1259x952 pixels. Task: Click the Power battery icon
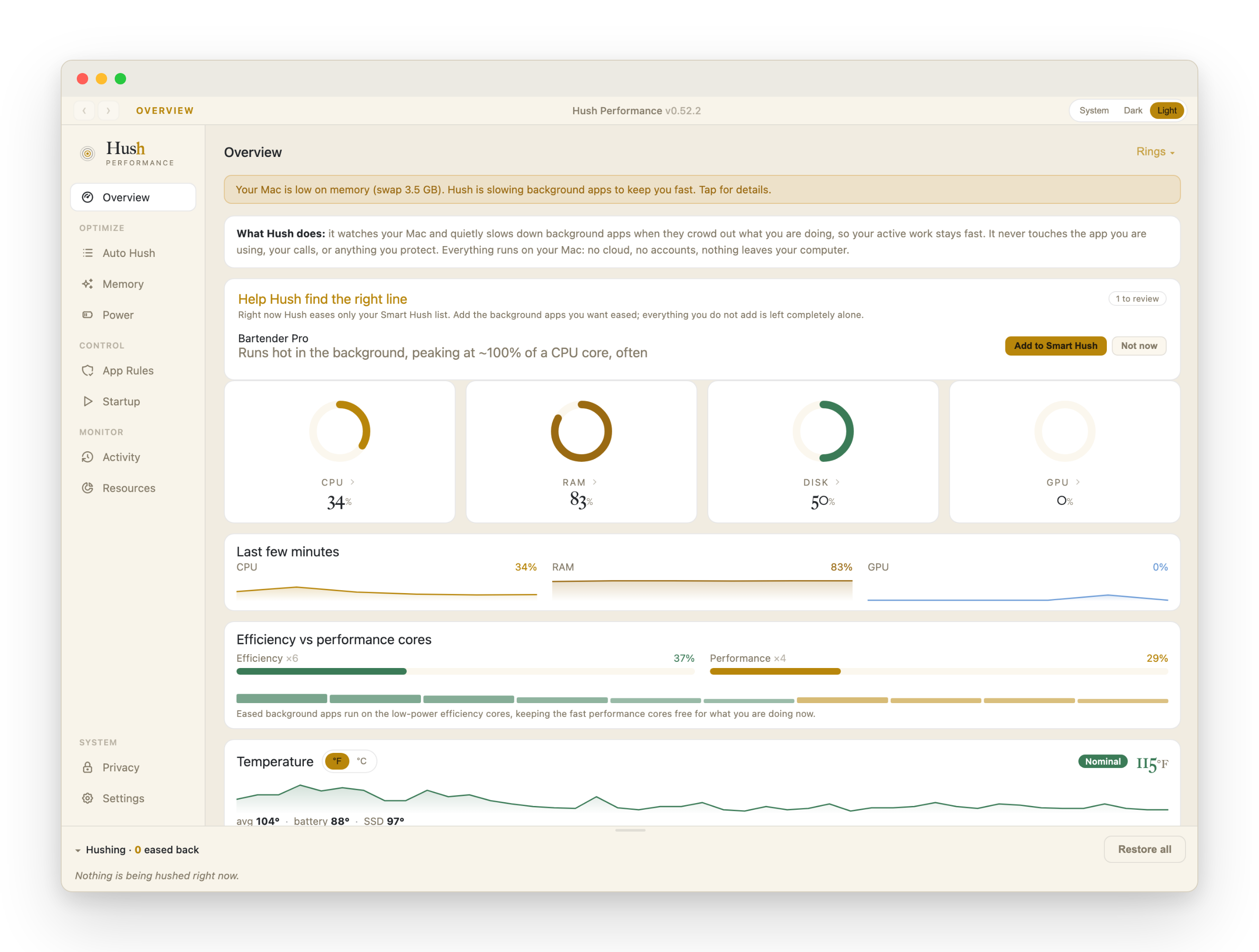(x=88, y=315)
